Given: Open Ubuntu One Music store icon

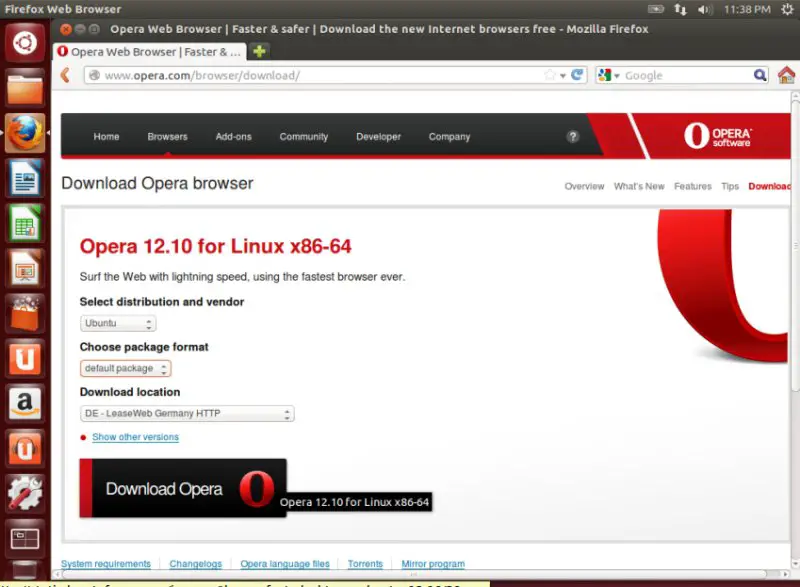Looking at the screenshot, I should [24, 448].
